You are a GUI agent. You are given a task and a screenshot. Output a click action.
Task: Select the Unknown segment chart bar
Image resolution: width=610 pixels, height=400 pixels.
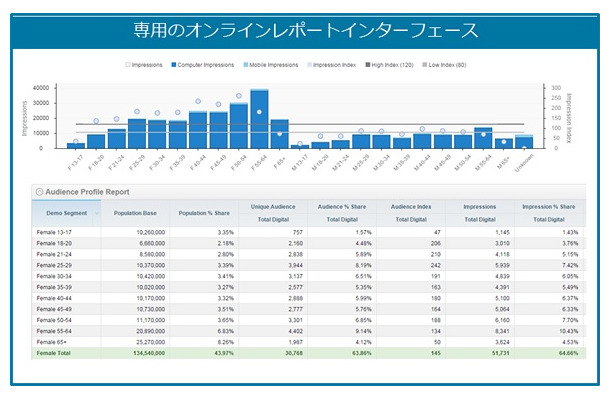click(524, 142)
